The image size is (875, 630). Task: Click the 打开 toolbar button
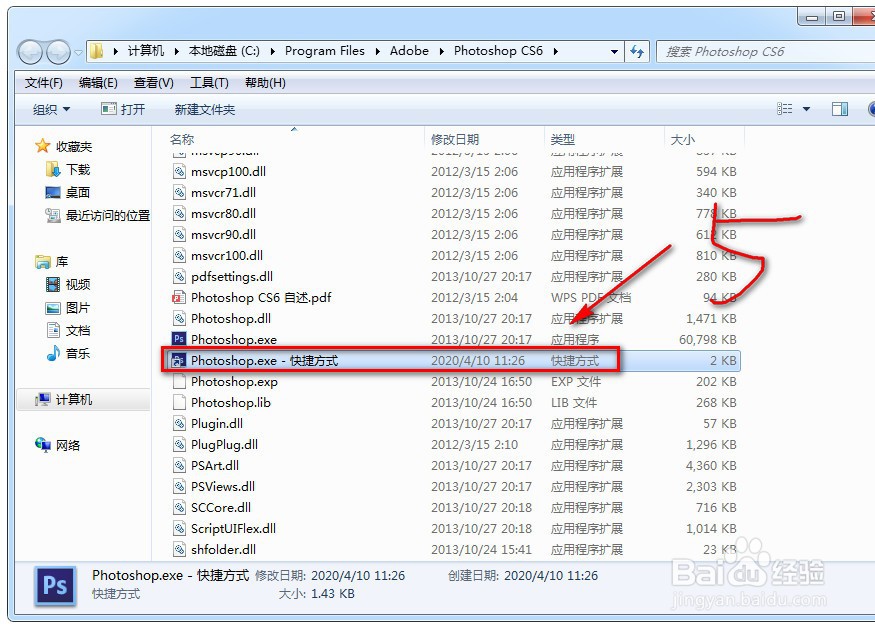tap(123, 109)
